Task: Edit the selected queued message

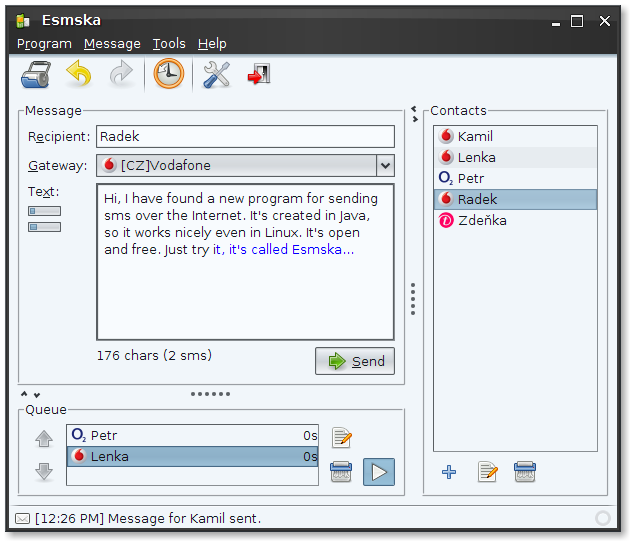Action: (342, 438)
